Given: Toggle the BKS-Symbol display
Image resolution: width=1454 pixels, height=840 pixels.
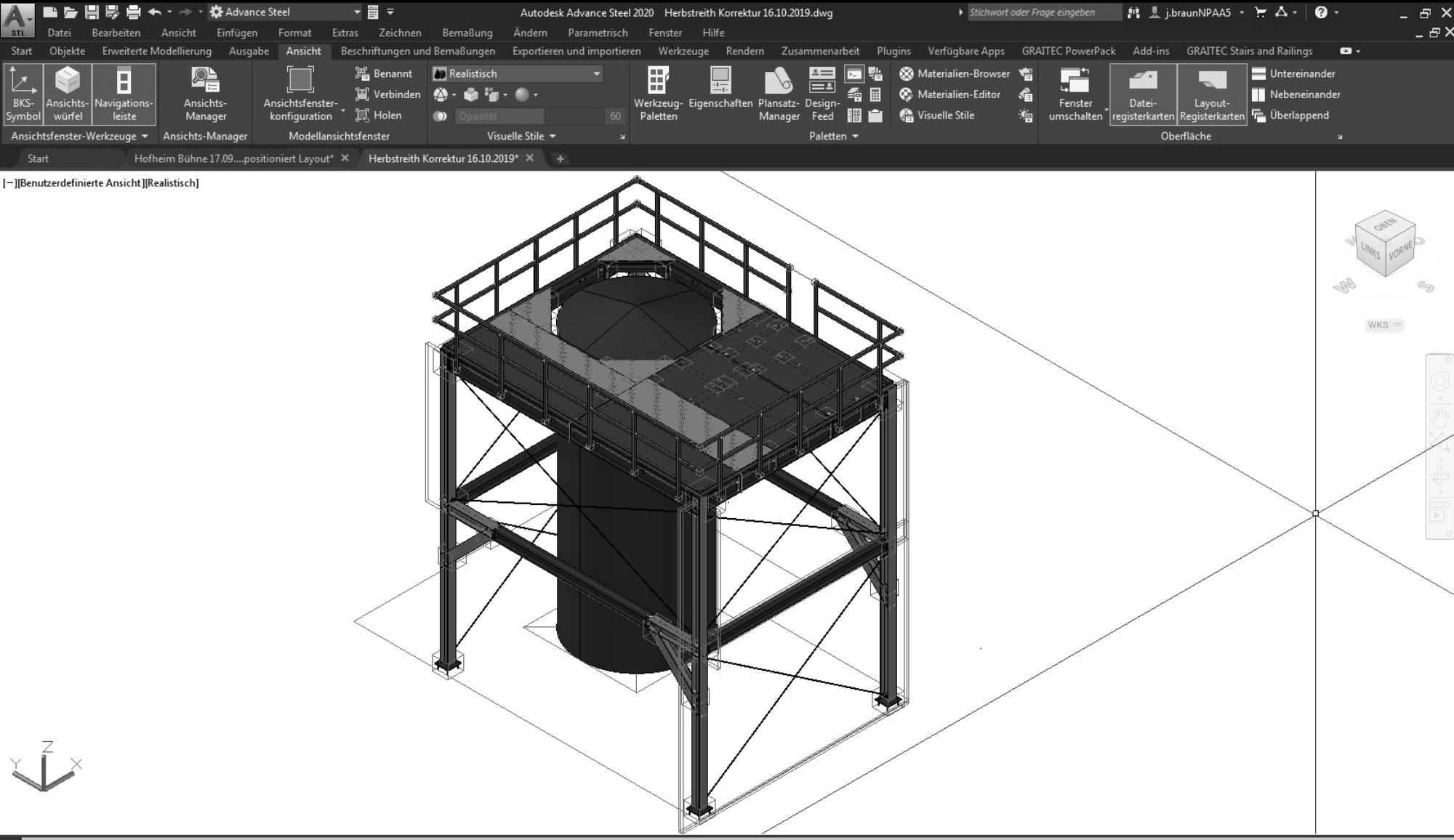Looking at the screenshot, I should (23, 94).
